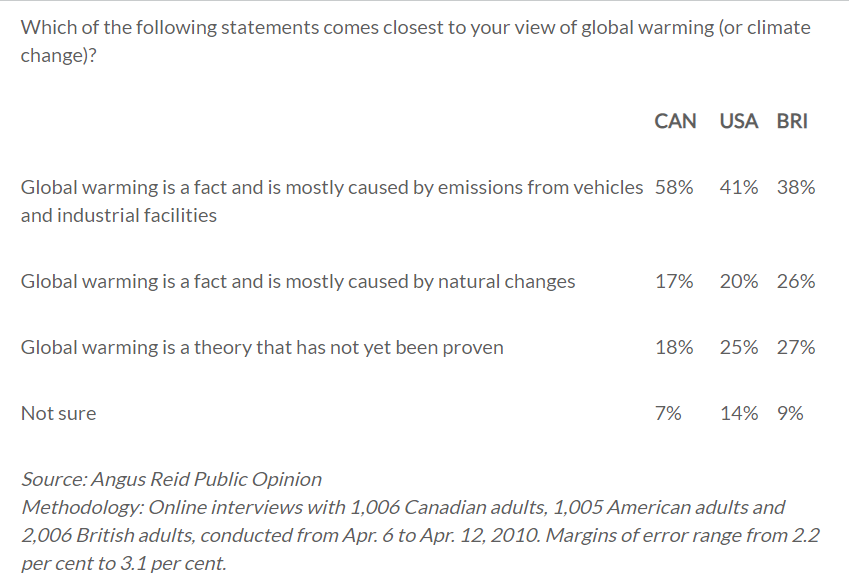This screenshot has width=849, height=587.
Task: Click the Angus Reid Public Opinion source line
Action: tap(171, 479)
